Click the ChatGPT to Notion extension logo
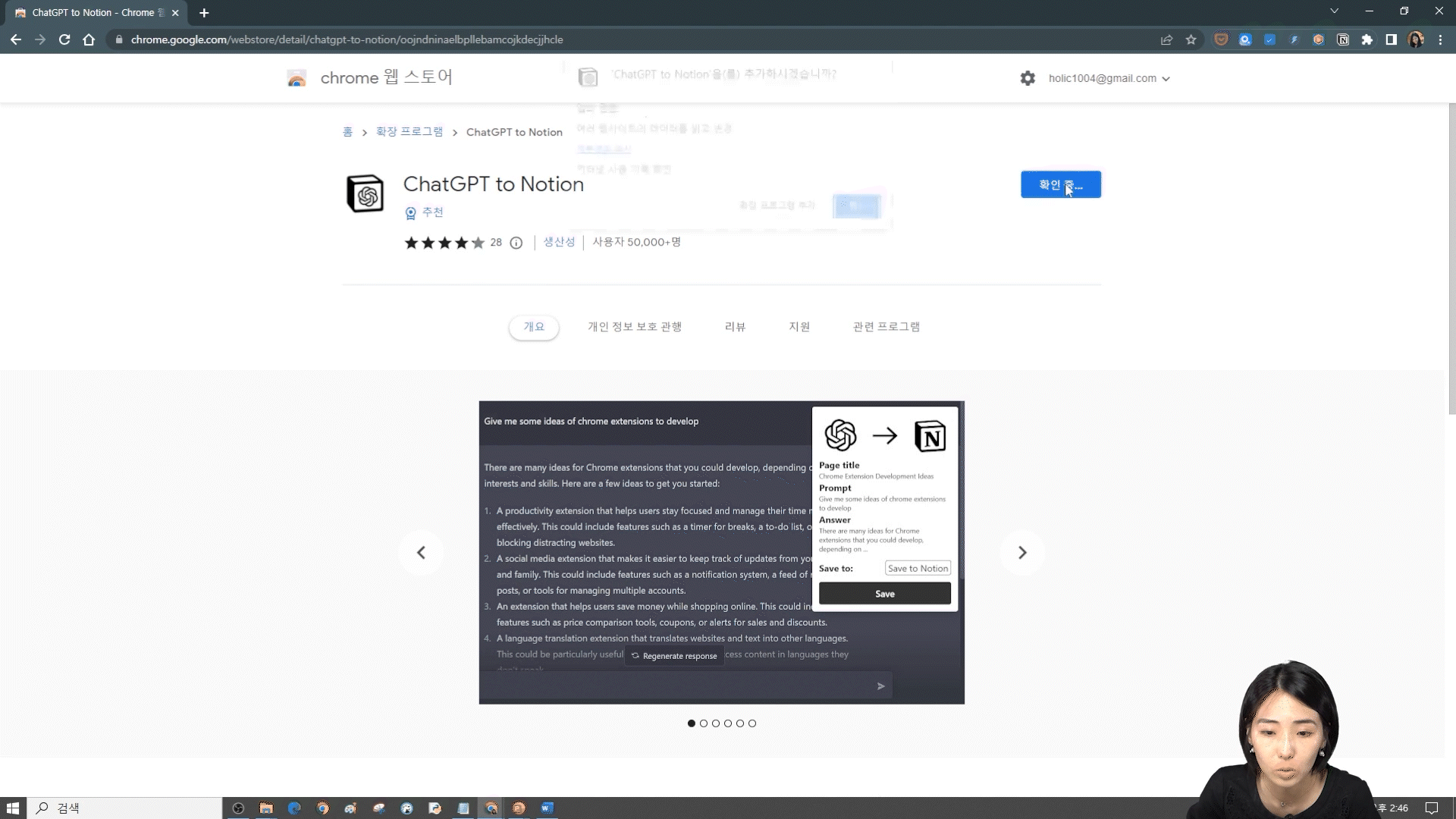Viewport: 1456px width, 819px height. (x=365, y=193)
